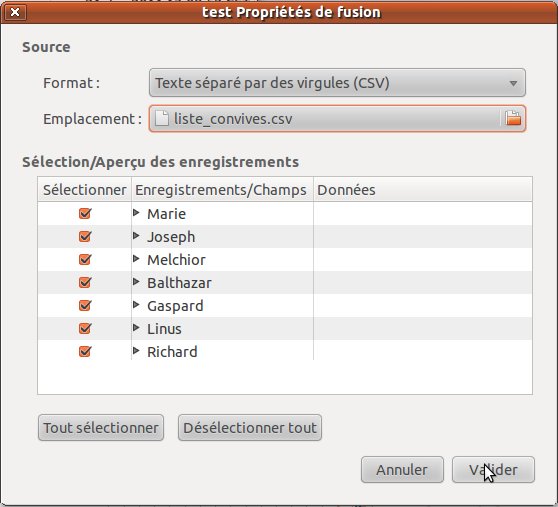Uncheck the Joseph record checkbox
558x507 pixels.
coord(85,237)
